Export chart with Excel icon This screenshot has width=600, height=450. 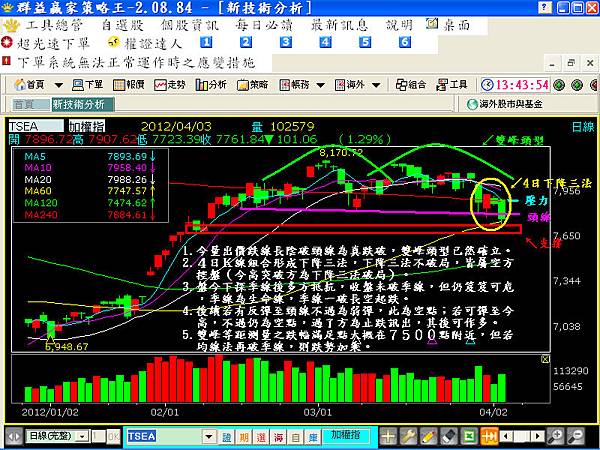(x=470, y=436)
